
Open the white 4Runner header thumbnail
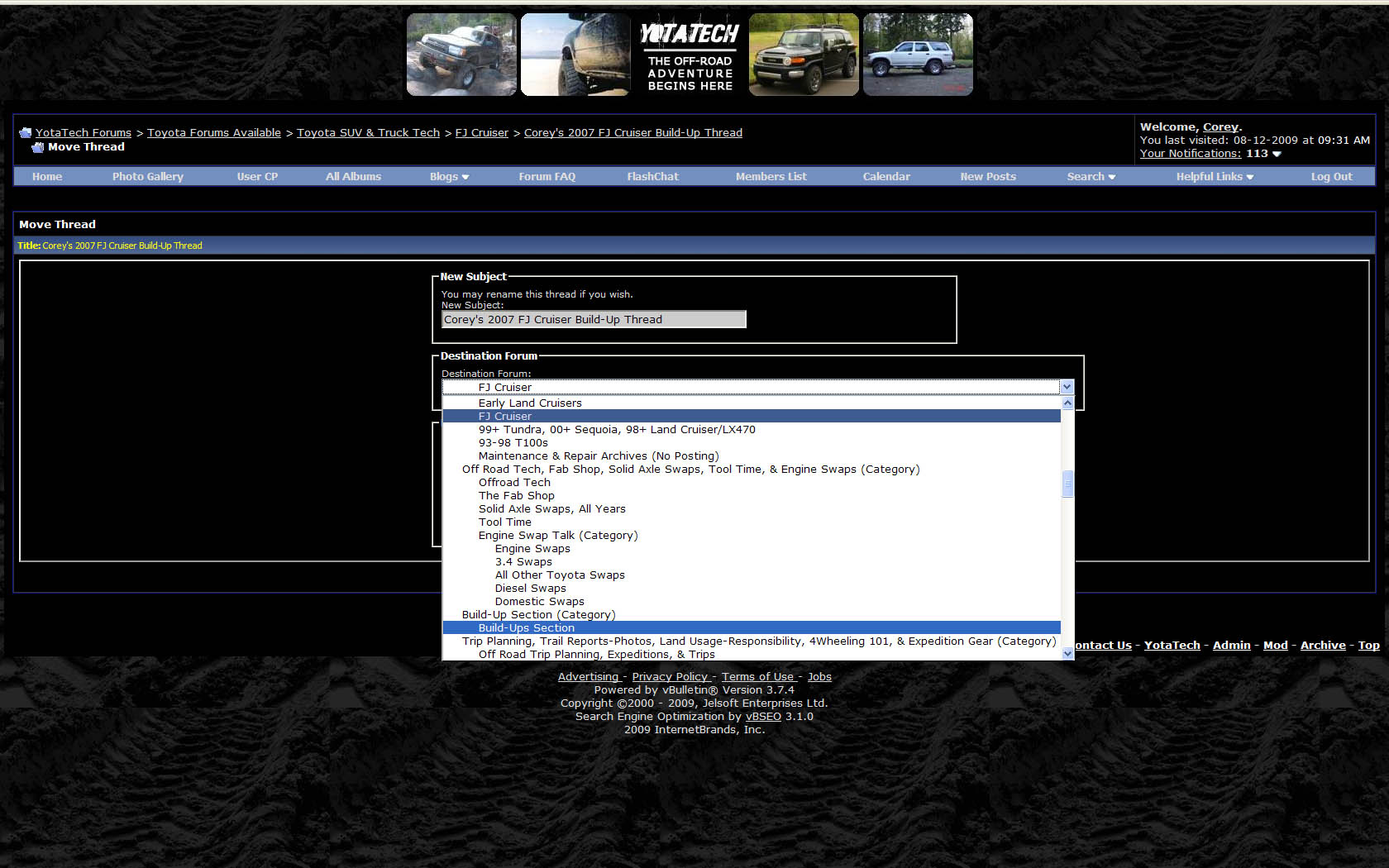click(x=918, y=55)
